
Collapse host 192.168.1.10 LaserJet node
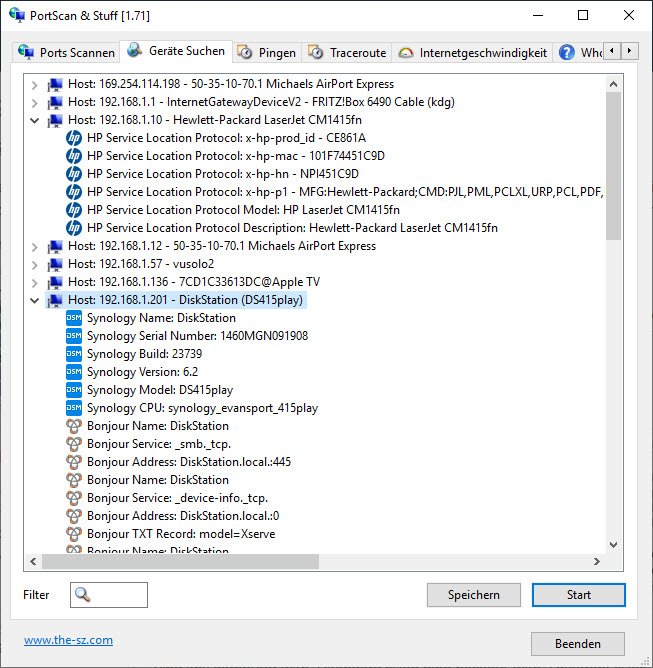35,121
